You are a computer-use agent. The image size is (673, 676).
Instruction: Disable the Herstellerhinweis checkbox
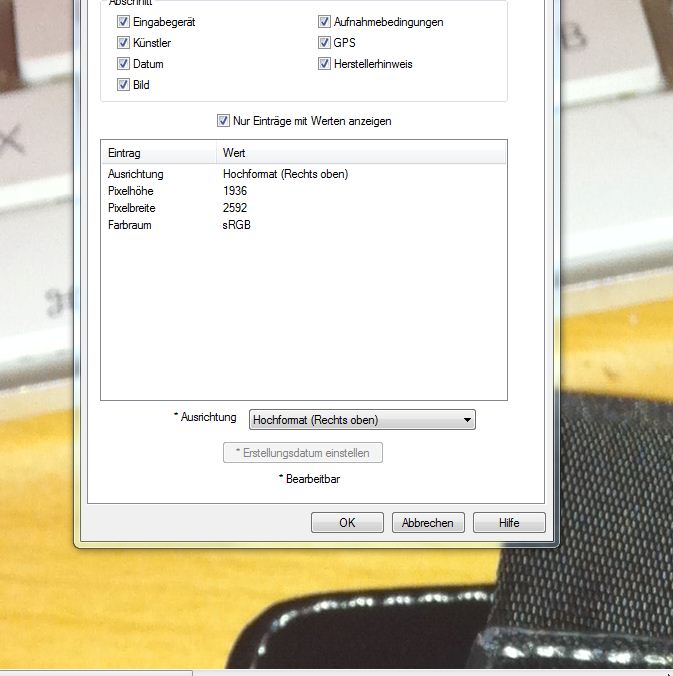325,64
